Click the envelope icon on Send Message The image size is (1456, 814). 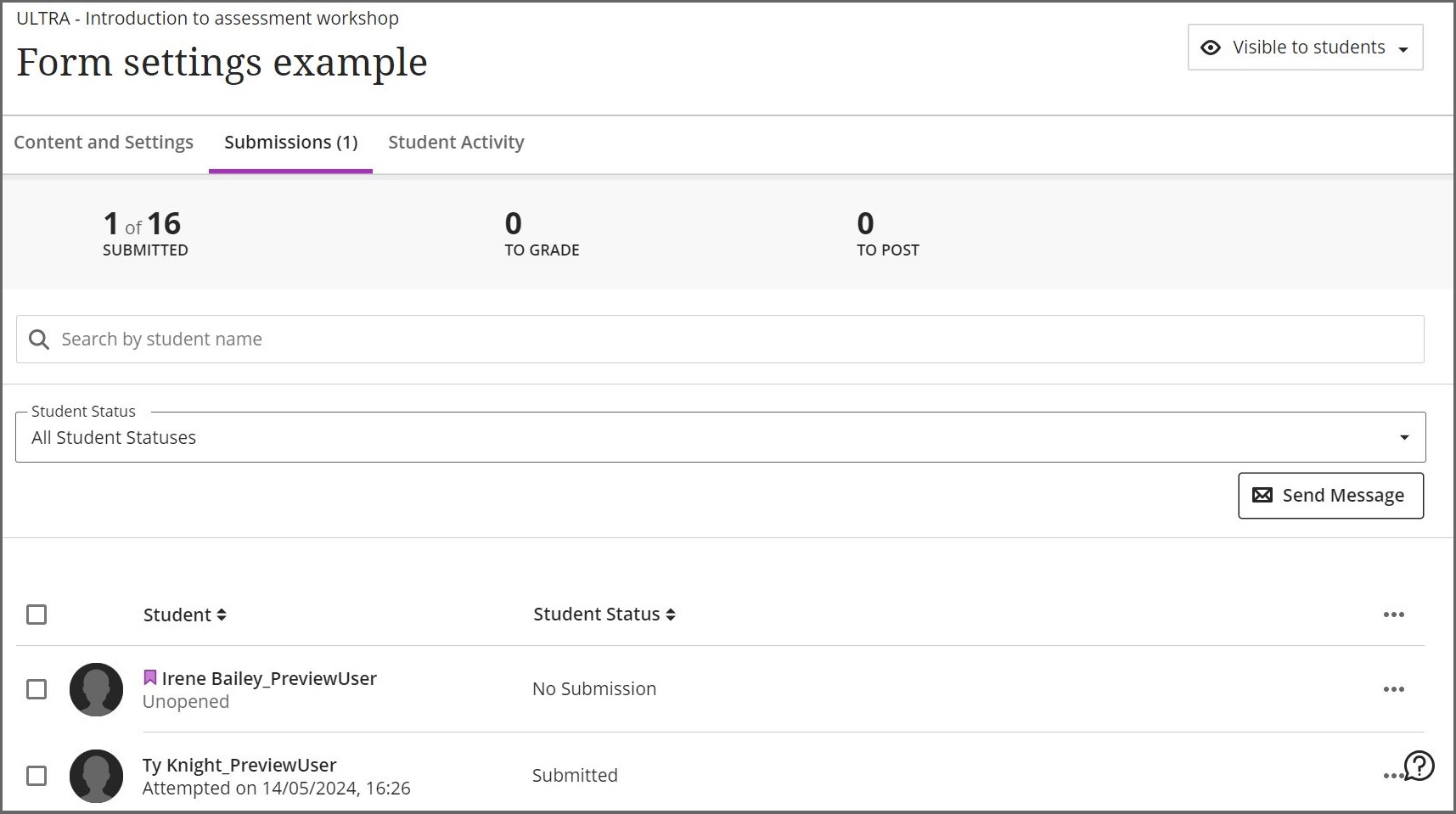[1262, 495]
